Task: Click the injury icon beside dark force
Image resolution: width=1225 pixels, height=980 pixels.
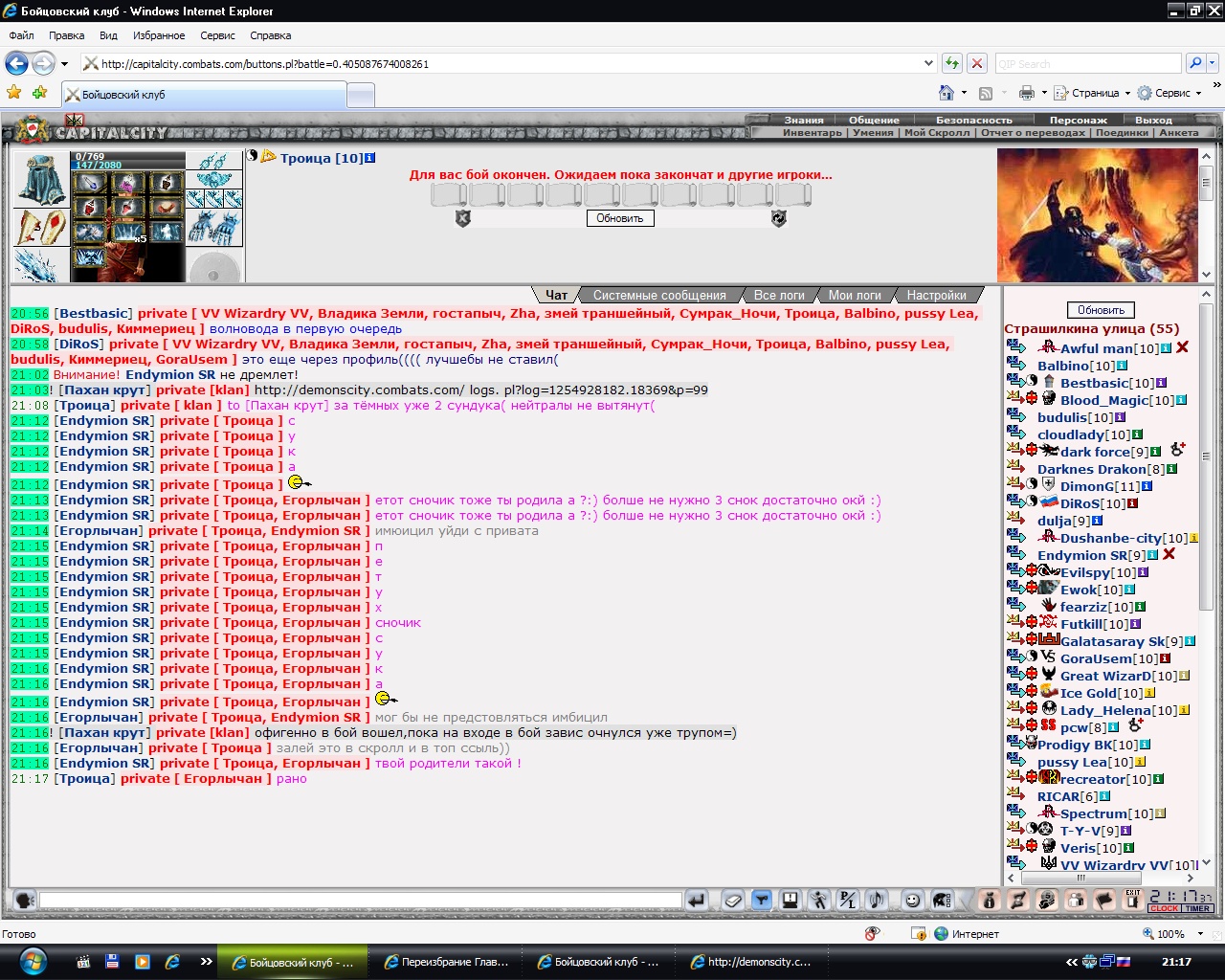Action: (1177, 450)
